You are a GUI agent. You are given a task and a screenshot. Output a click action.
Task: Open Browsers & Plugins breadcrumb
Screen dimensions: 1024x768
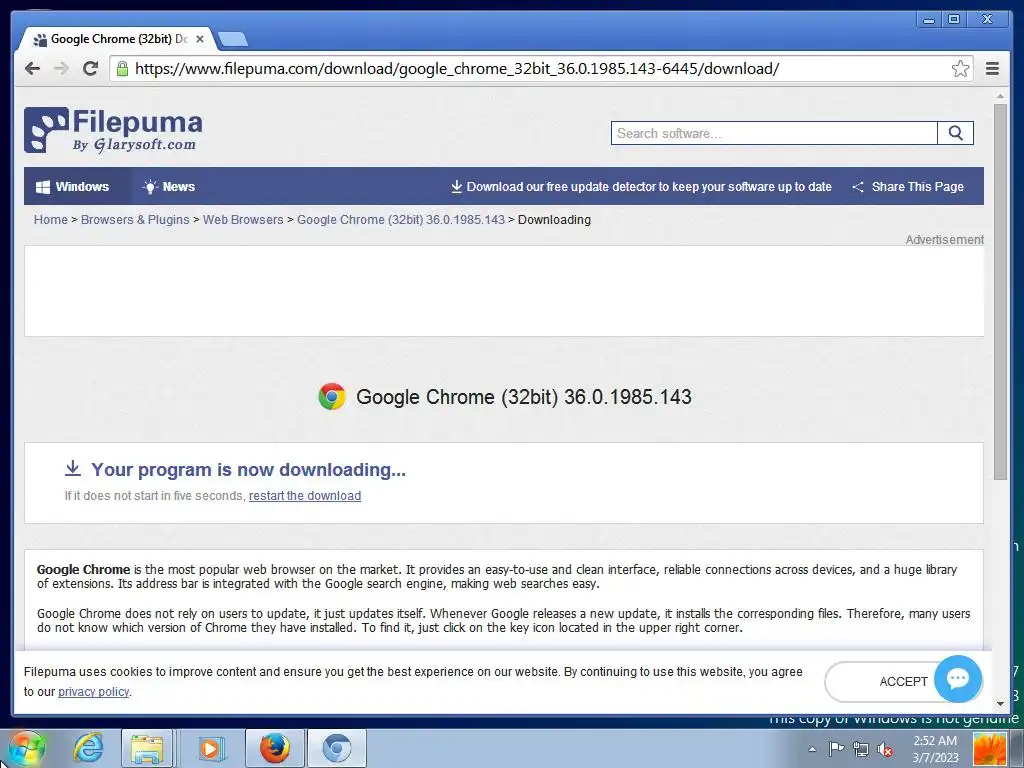135,220
